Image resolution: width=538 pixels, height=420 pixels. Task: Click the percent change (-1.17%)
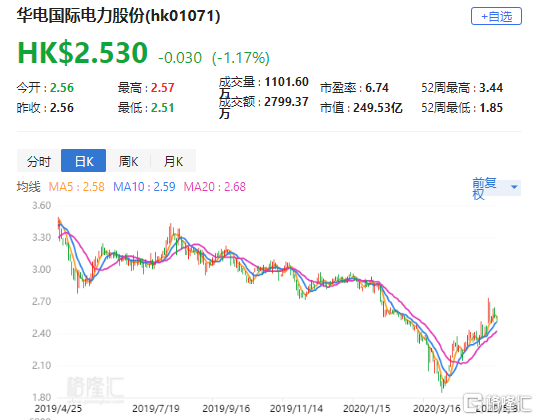[241, 58]
